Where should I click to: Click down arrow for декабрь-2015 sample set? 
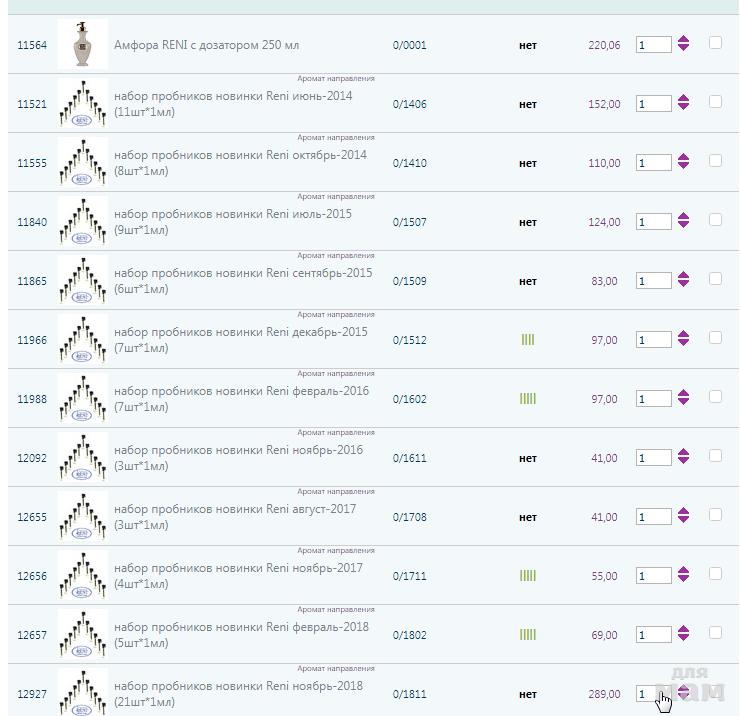[683, 344]
